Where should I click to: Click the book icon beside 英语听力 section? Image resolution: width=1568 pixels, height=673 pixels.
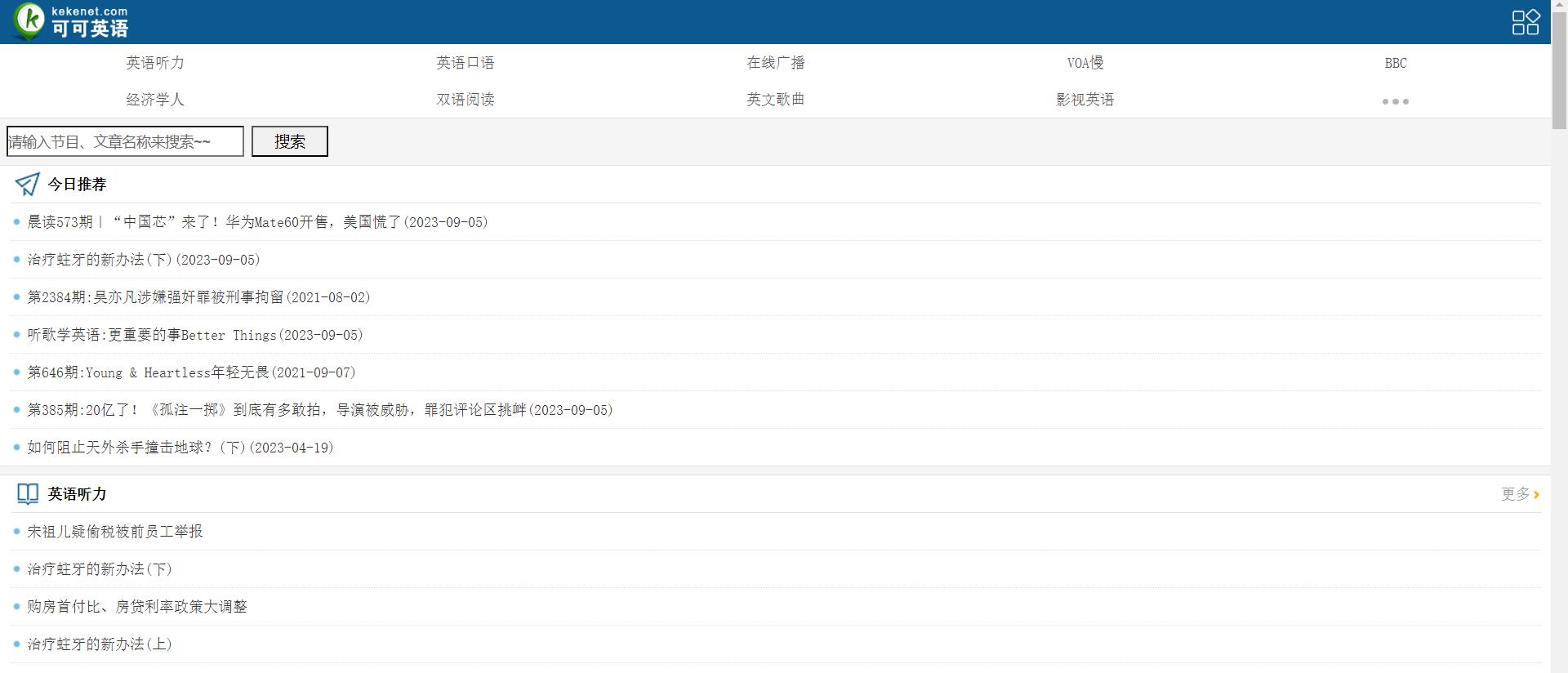coord(28,494)
